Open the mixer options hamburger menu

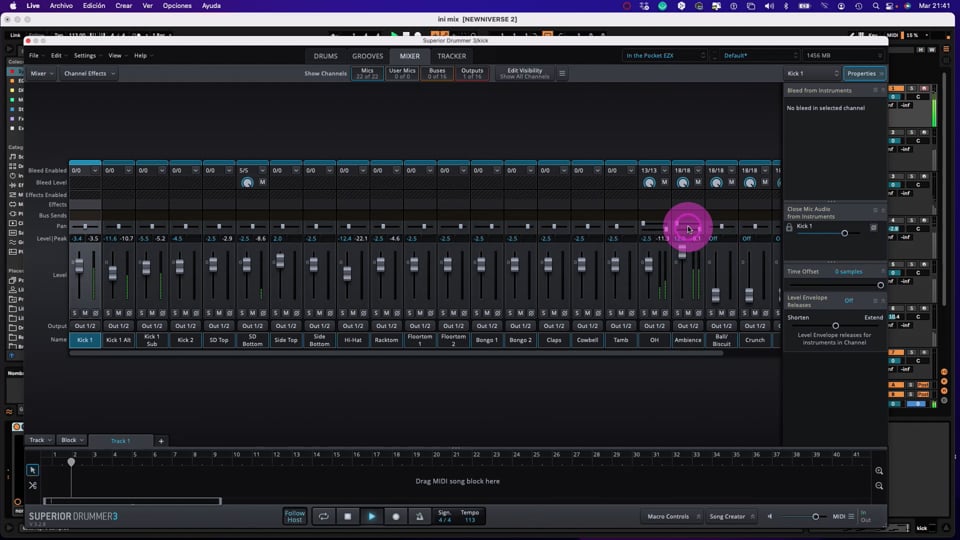[x=562, y=73]
